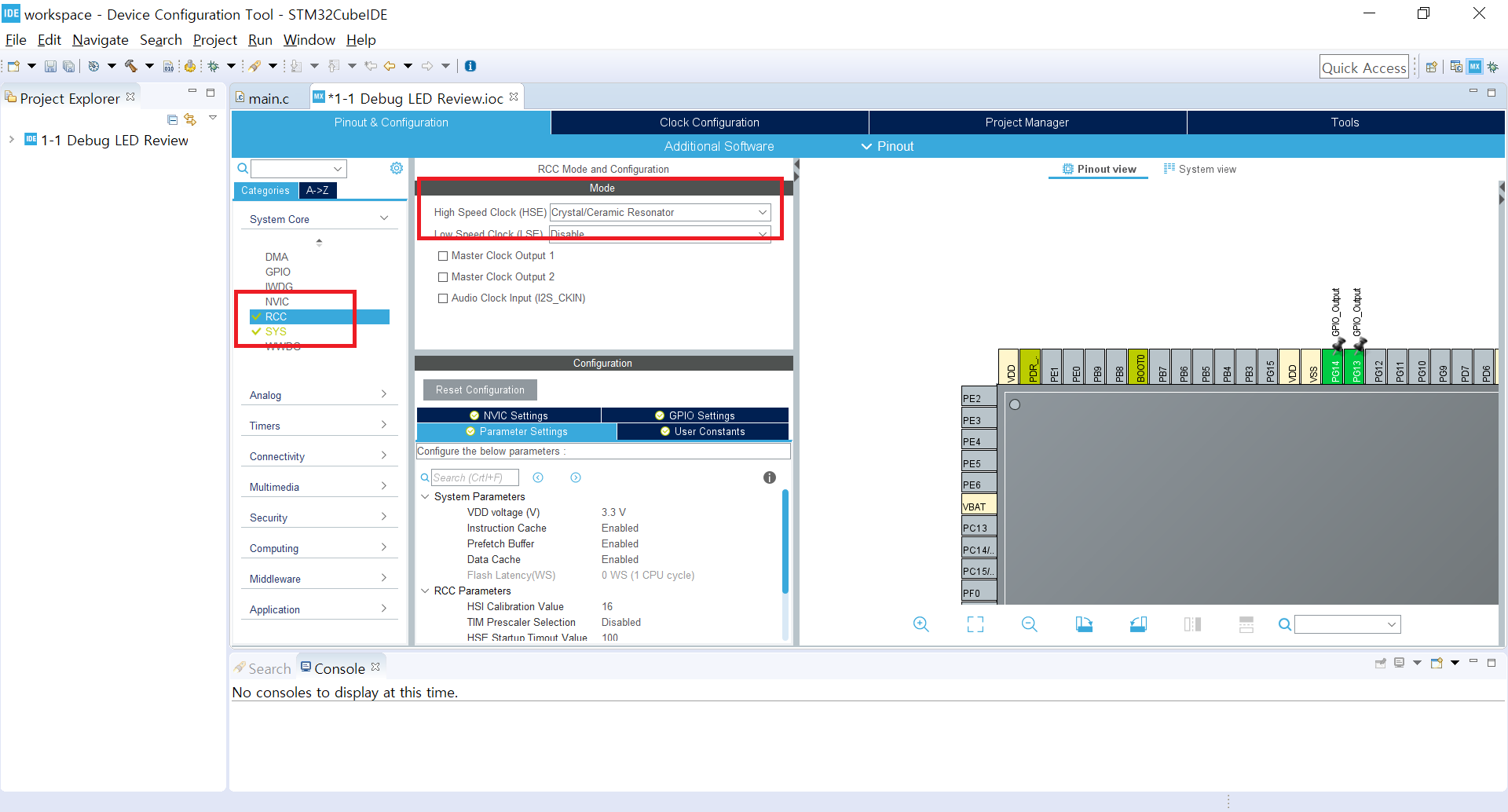Click the Save toolbar icon
Viewport: 1508px width, 812px height.
[x=50, y=67]
